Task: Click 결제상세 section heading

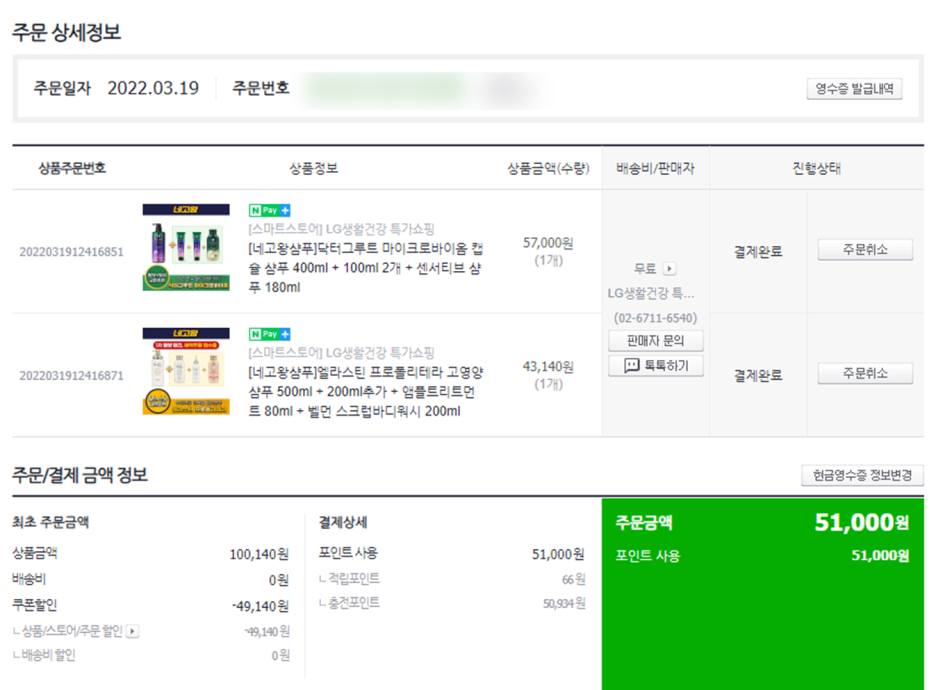Action: coord(343,522)
